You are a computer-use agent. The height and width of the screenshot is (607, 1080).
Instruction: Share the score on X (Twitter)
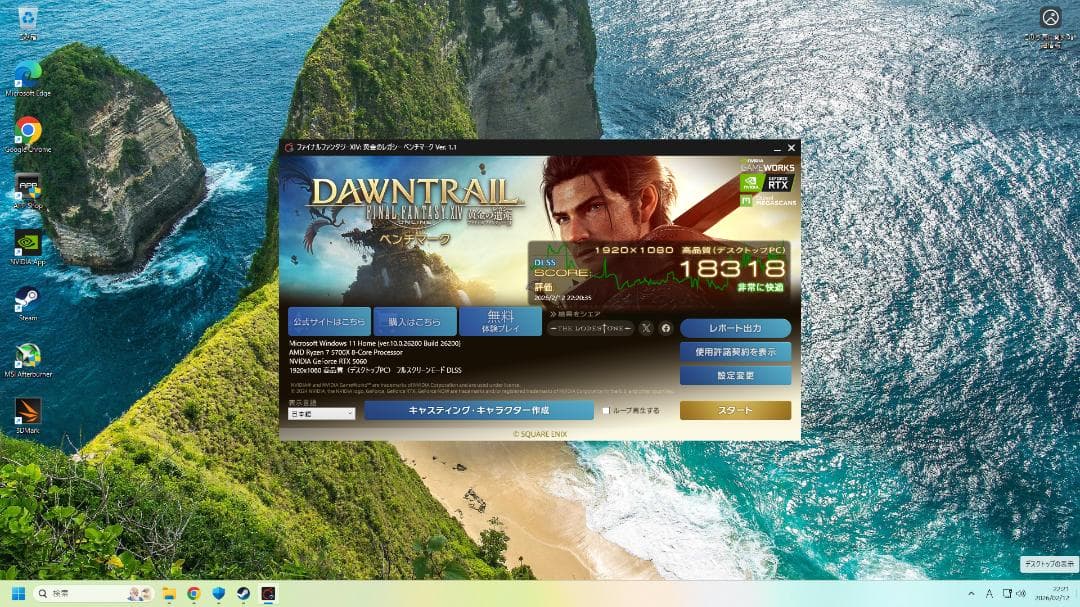click(646, 329)
